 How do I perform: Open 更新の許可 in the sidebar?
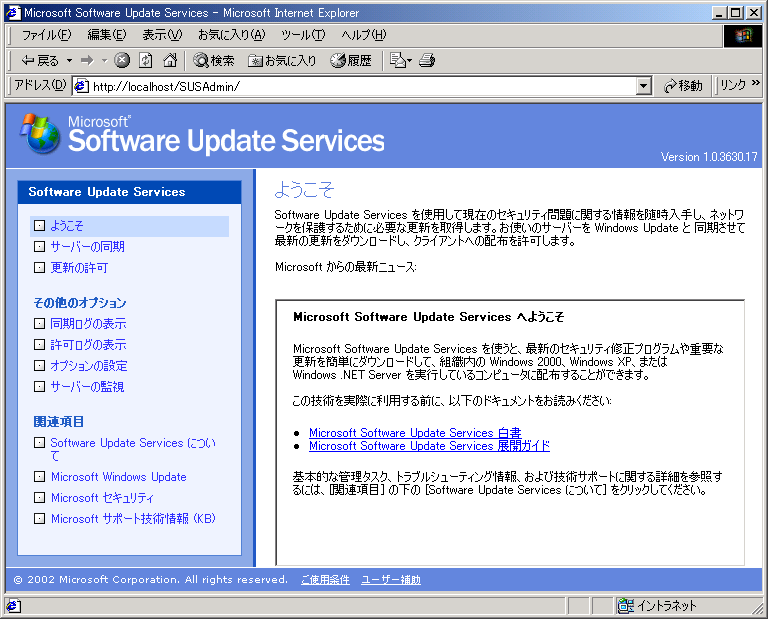[79, 268]
